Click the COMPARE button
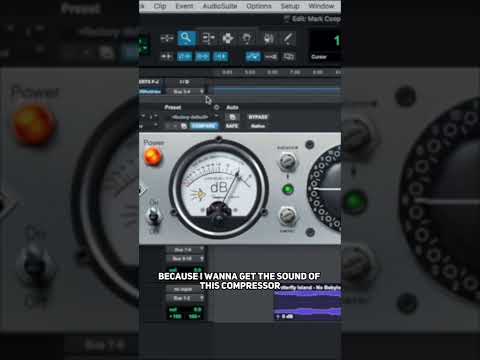 tap(204, 126)
